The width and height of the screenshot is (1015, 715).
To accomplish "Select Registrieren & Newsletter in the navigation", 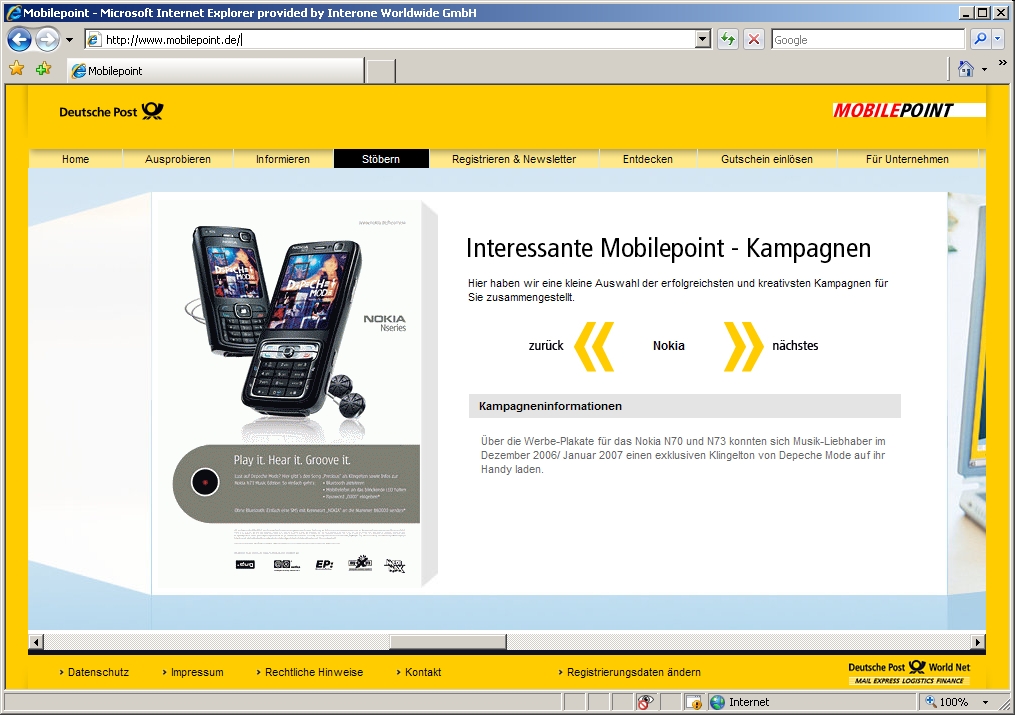I will [513, 158].
